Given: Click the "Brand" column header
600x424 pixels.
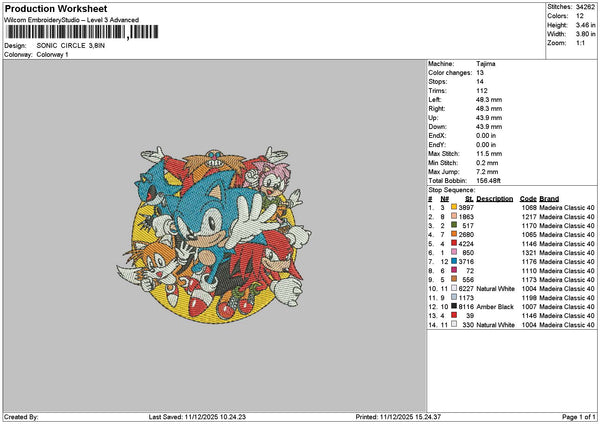Looking at the screenshot, I should click(549, 199).
